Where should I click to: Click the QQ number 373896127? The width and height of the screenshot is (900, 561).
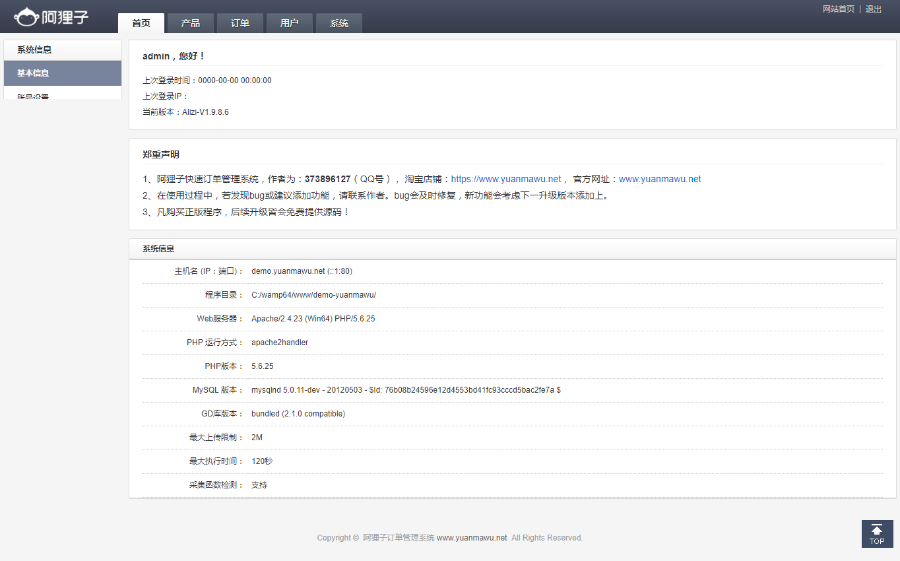(327, 179)
